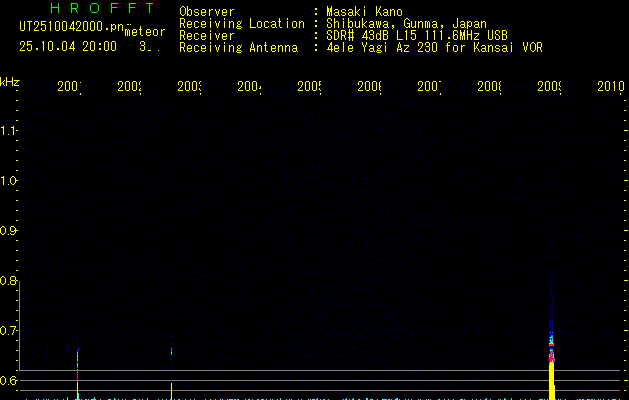The image size is (629, 400).
Task: Click the 4ele Yagi antenna description
Action: (x=434, y=47)
